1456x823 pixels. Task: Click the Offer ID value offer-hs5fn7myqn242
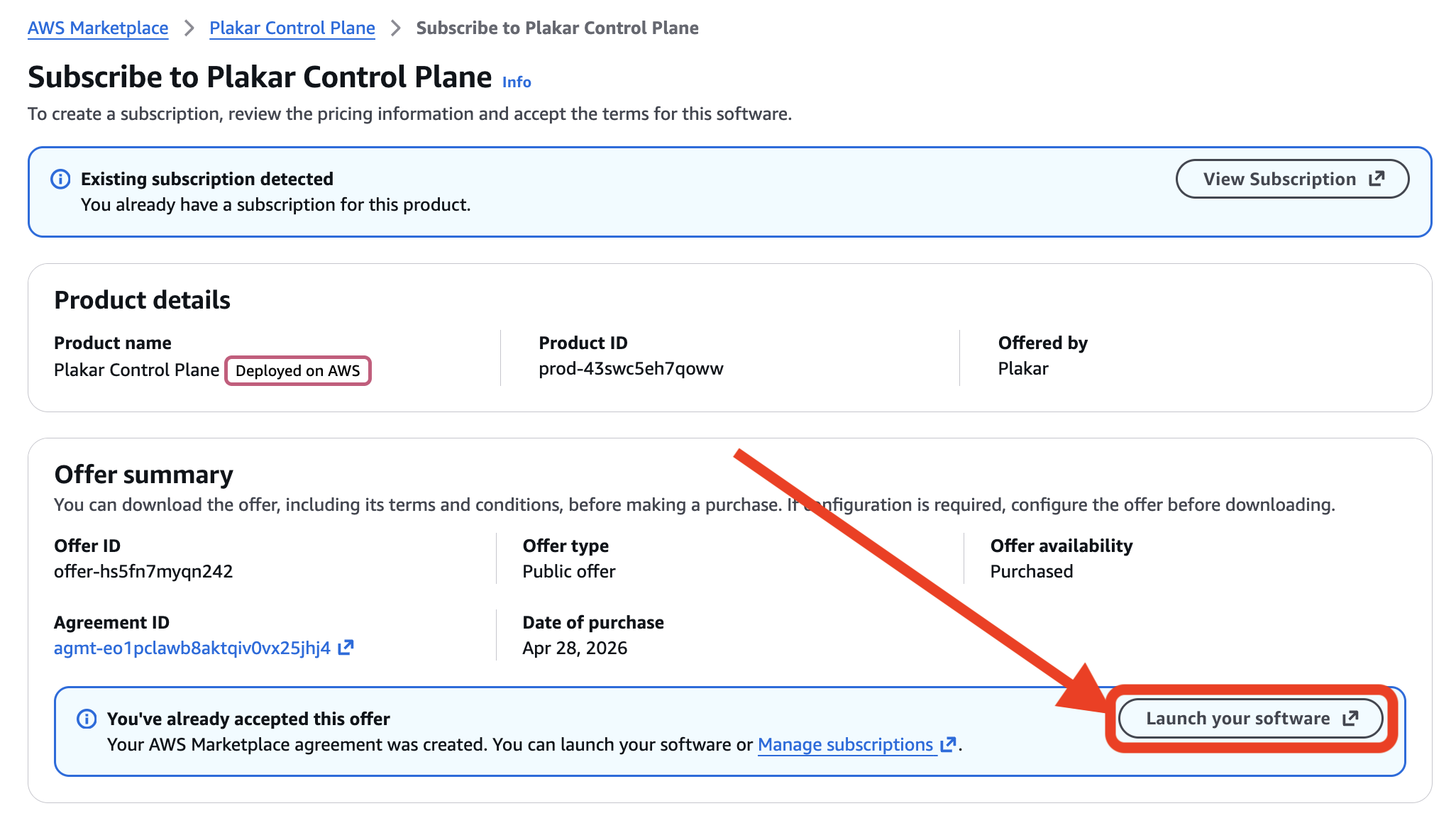[x=143, y=571]
